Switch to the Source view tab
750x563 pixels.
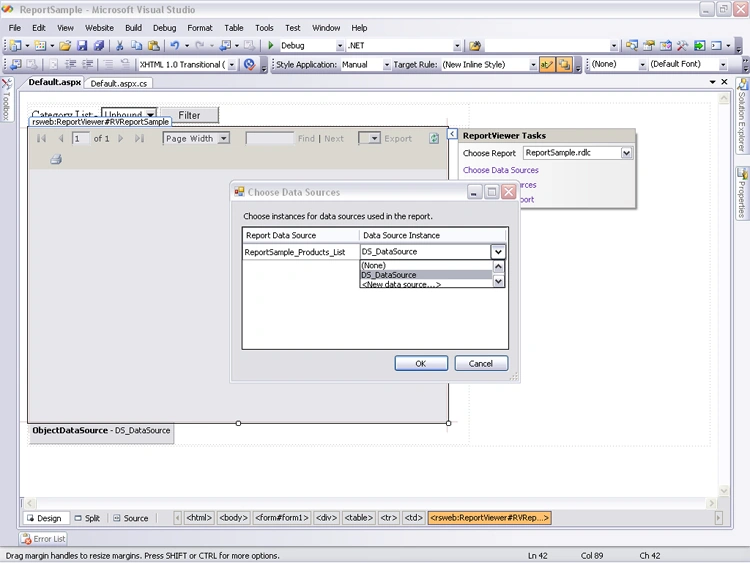pos(131,518)
